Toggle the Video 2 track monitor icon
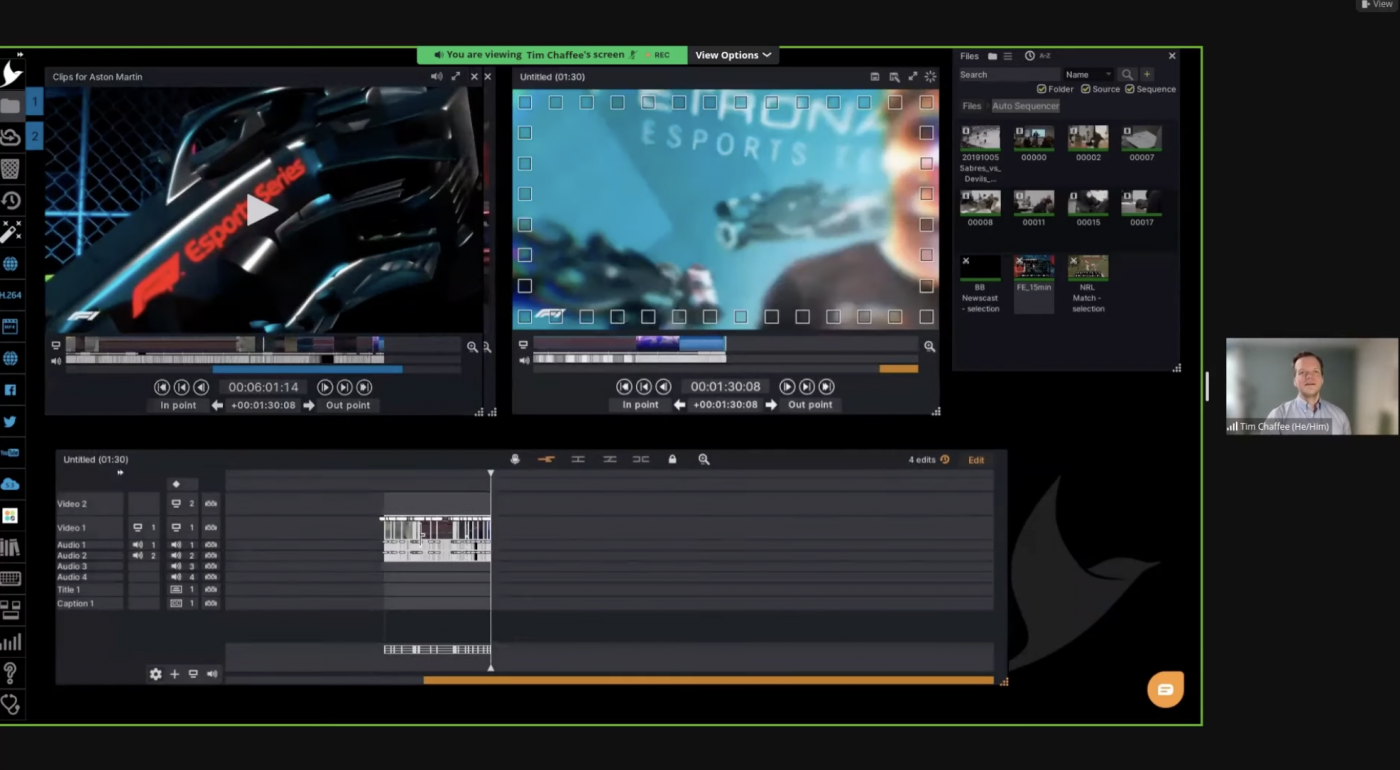 point(176,504)
